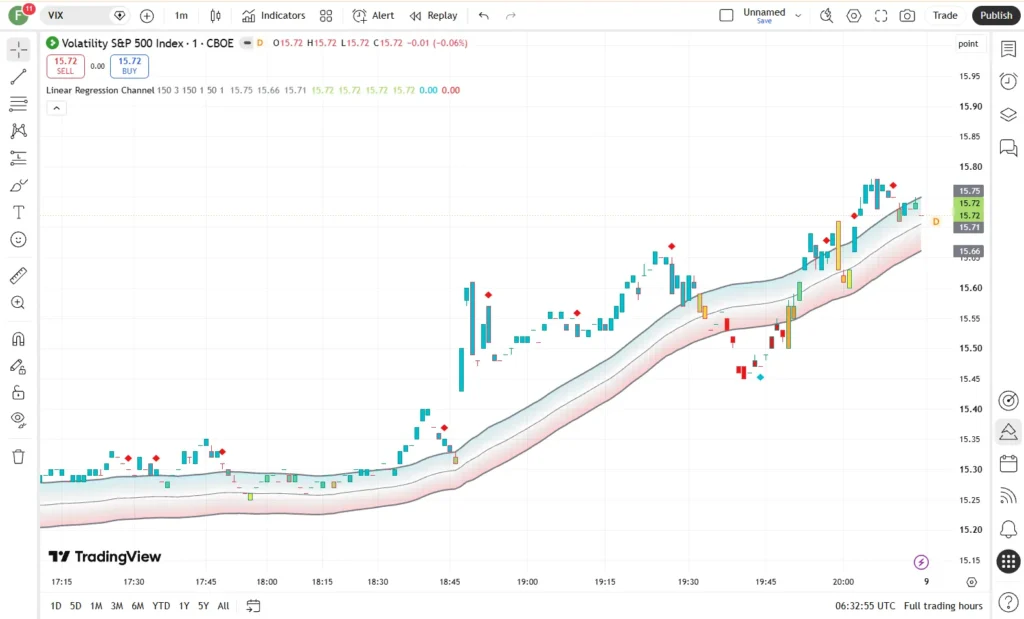Select the Text annotation tool
The height and width of the screenshot is (619, 1024).
pyautogui.click(x=18, y=212)
